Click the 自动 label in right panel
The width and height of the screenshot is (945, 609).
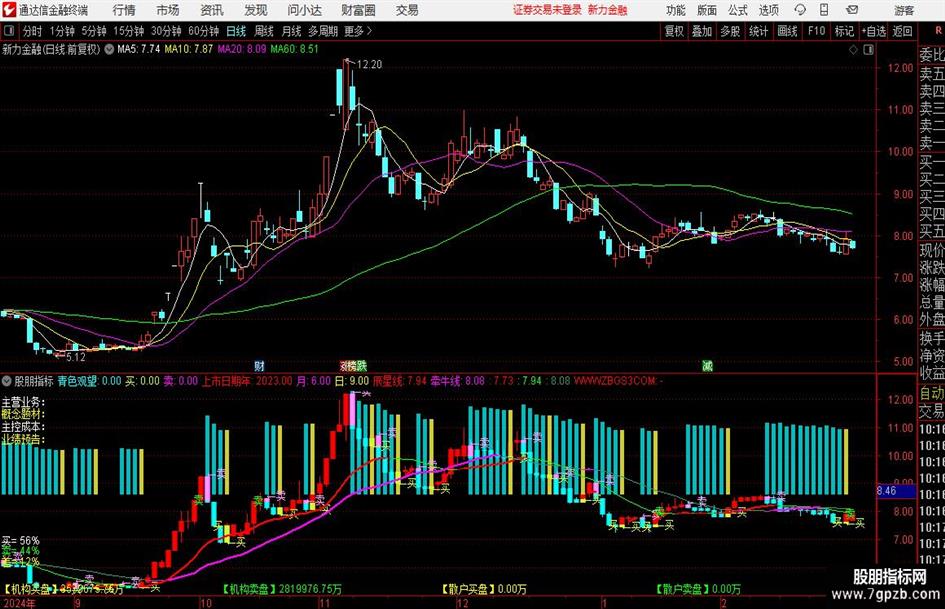coord(932,393)
